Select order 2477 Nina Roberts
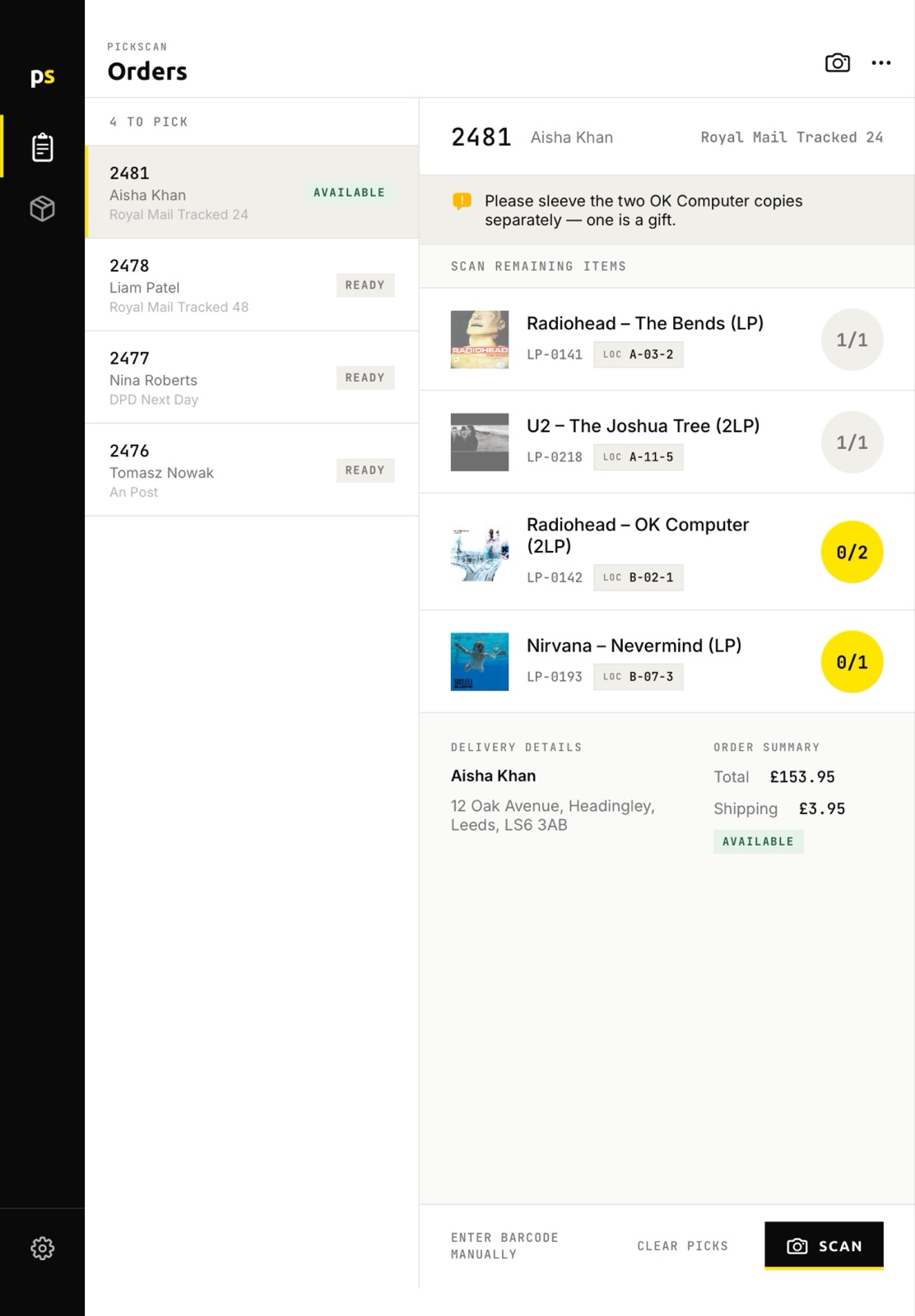Viewport: 915px width, 1316px height. [x=252, y=378]
